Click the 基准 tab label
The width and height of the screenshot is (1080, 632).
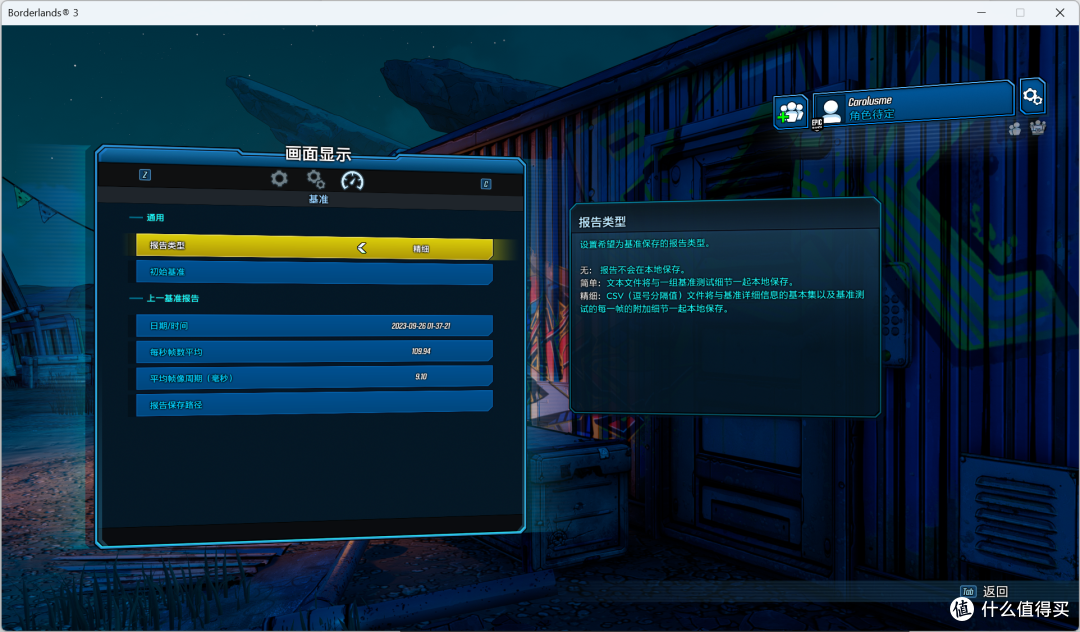[x=318, y=199]
